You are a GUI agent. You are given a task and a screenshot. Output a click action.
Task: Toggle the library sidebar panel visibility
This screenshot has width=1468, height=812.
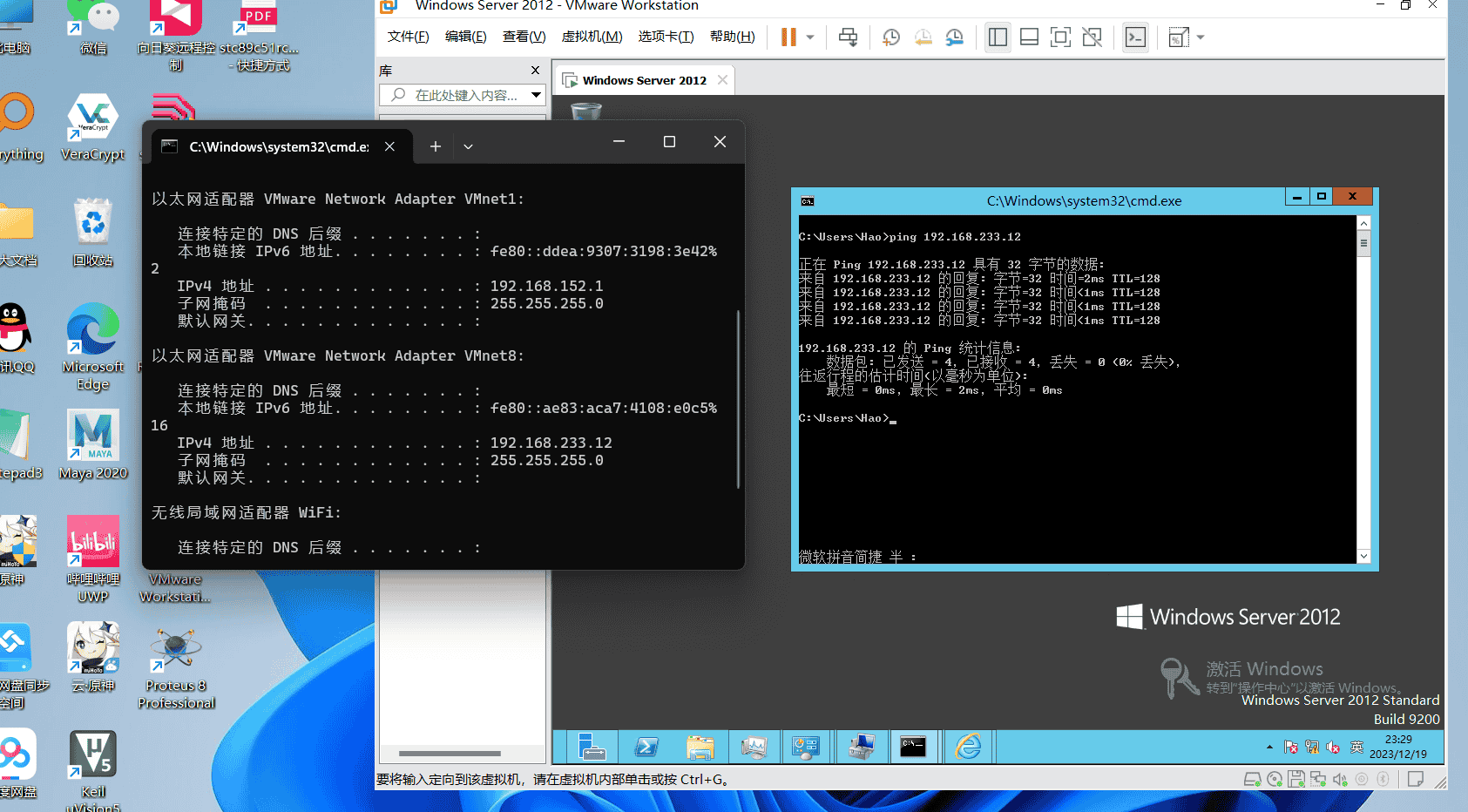tap(998, 37)
